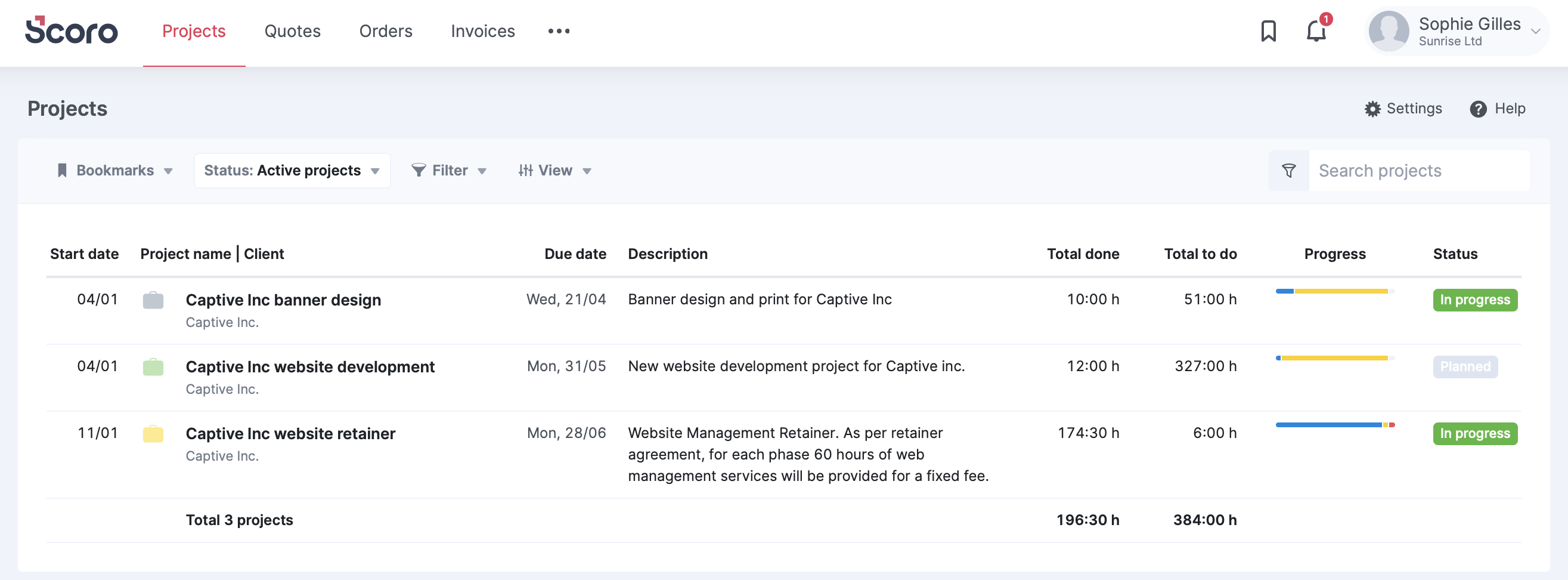The height and width of the screenshot is (580, 1568).
Task: Click the Settings gear icon
Action: tap(1372, 109)
